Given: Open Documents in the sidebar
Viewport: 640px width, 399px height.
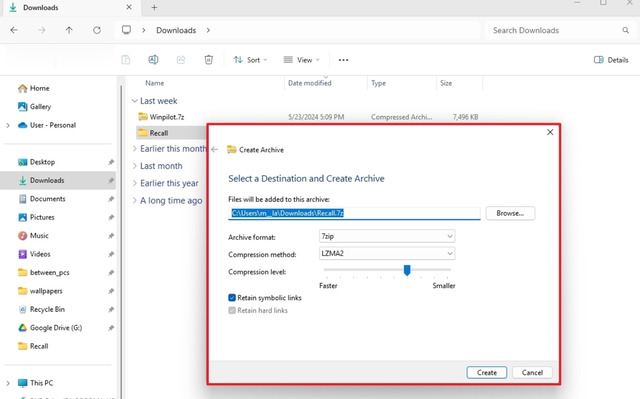Looking at the screenshot, I should pyautogui.click(x=47, y=199).
